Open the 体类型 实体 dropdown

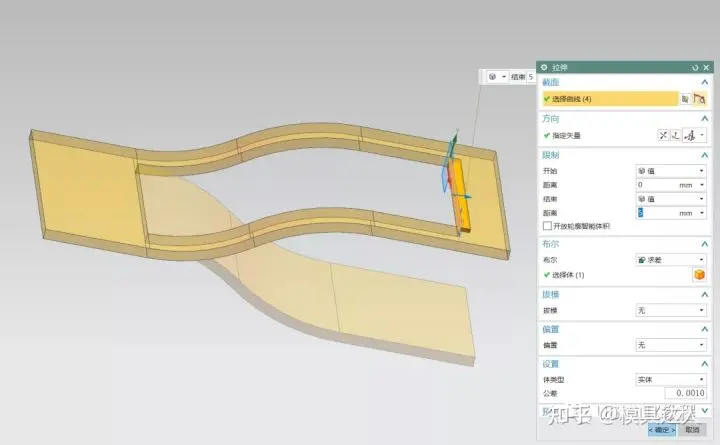pos(670,380)
